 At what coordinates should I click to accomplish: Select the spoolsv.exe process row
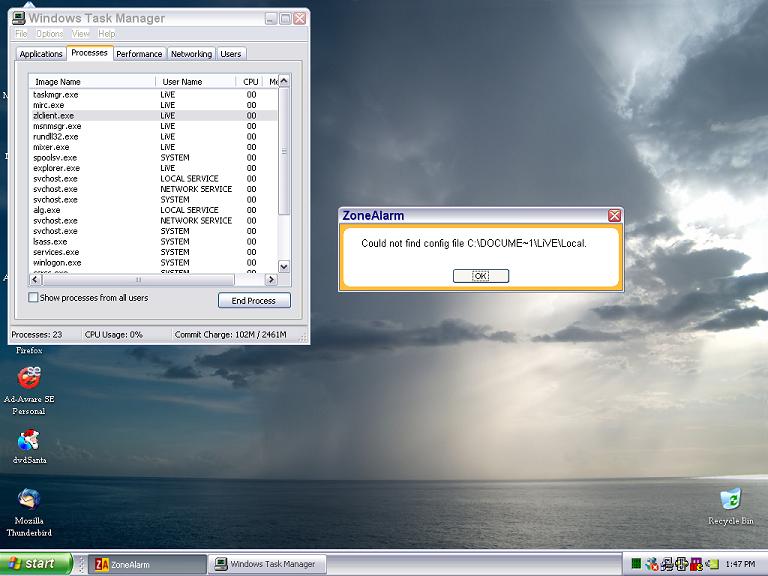[x=153, y=158]
